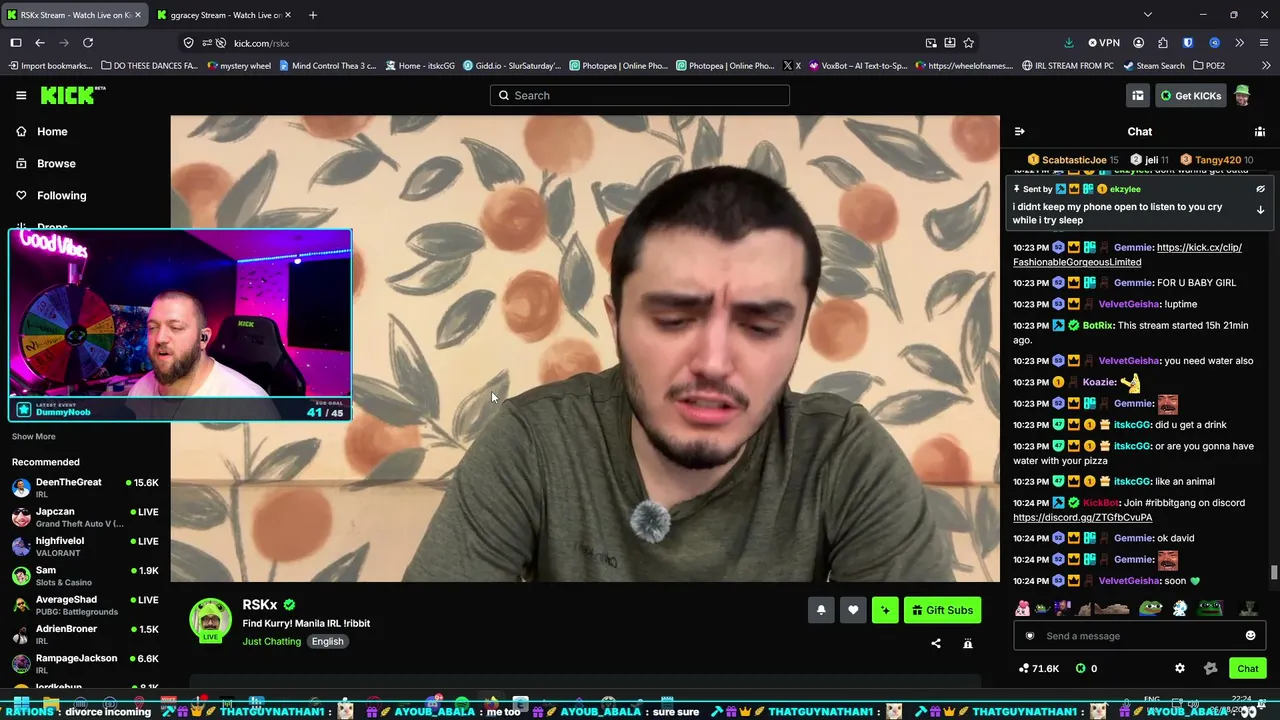The width and height of the screenshot is (1280, 720).
Task: Click the KICK beta logo
Action: (x=73, y=95)
